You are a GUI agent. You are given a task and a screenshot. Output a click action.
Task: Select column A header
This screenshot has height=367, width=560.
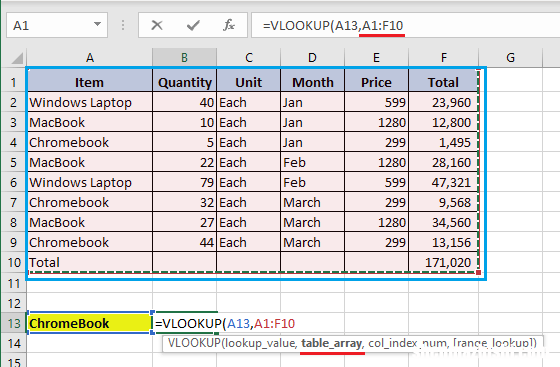point(90,57)
